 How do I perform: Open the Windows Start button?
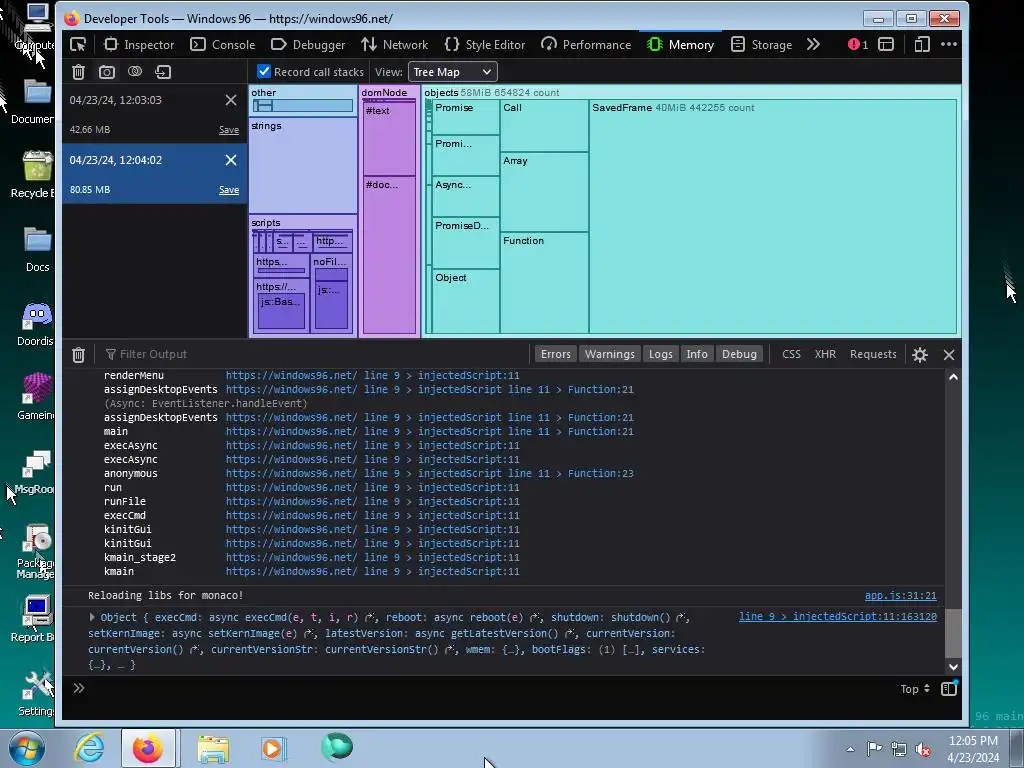(x=27, y=748)
